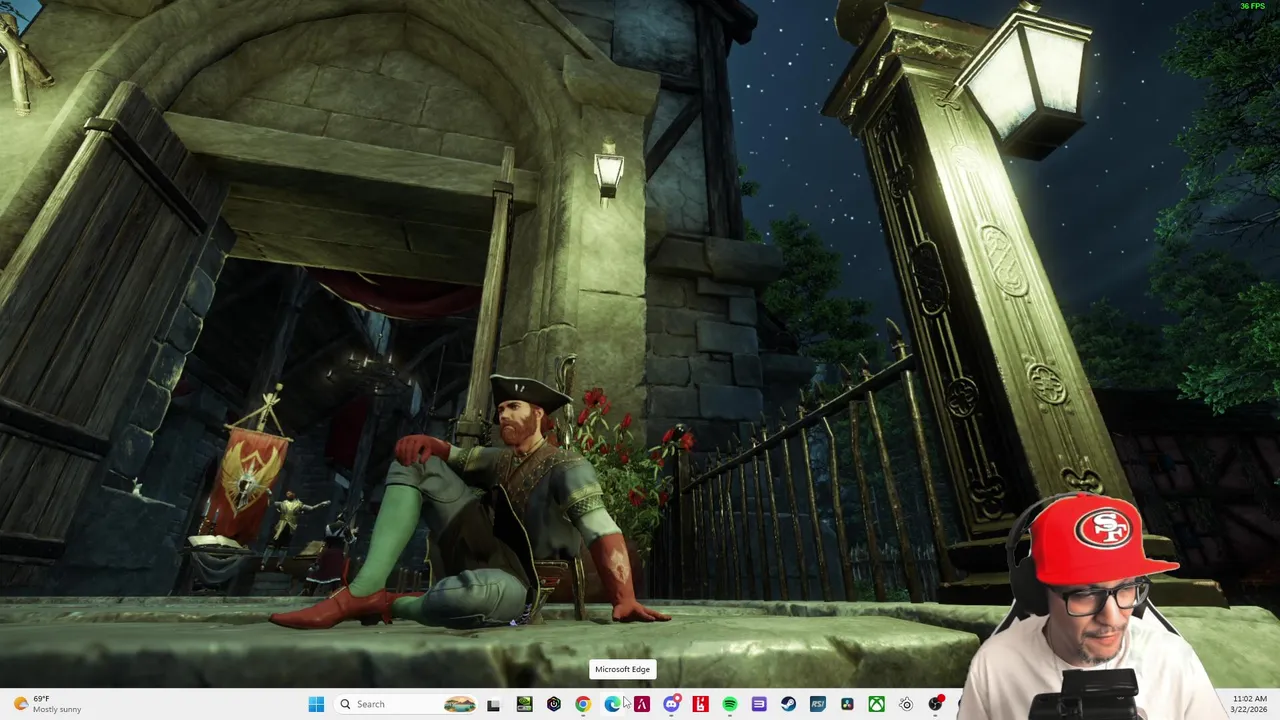Image resolution: width=1280 pixels, height=720 pixels.
Task: Open the Windows Start menu
Action: 316,704
